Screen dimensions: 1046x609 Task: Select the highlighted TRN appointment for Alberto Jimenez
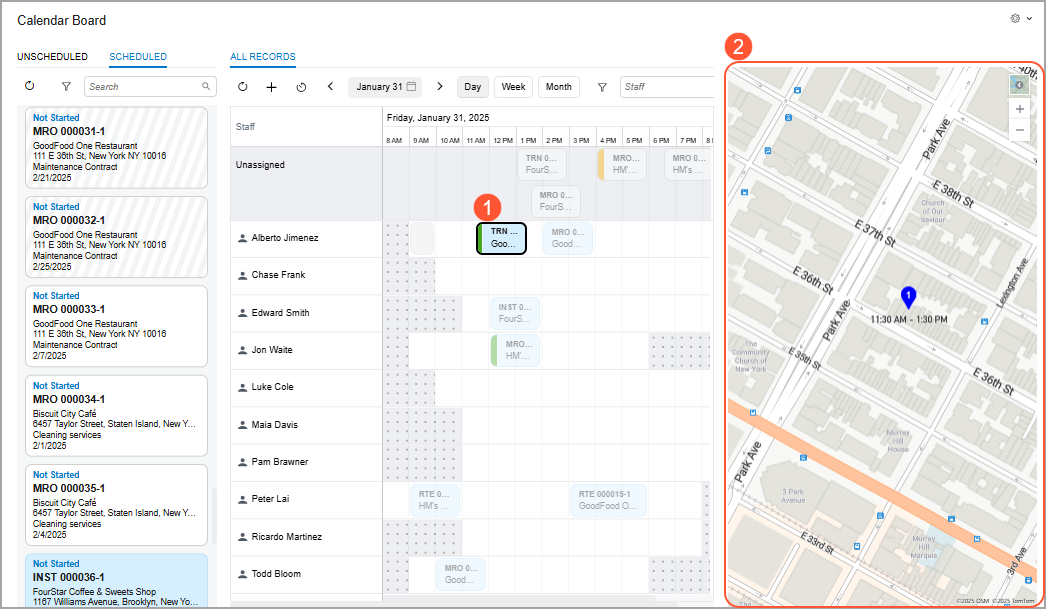(503, 238)
